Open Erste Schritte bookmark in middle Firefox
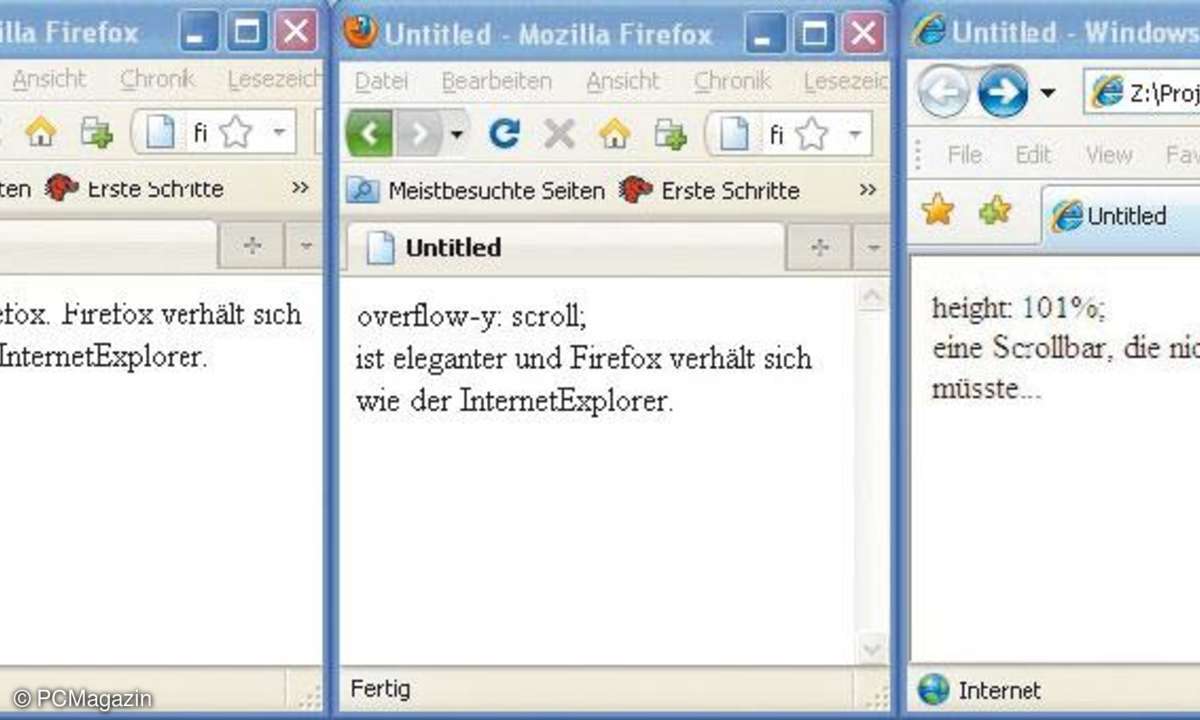The width and height of the screenshot is (1200, 720). tap(709, 189)
